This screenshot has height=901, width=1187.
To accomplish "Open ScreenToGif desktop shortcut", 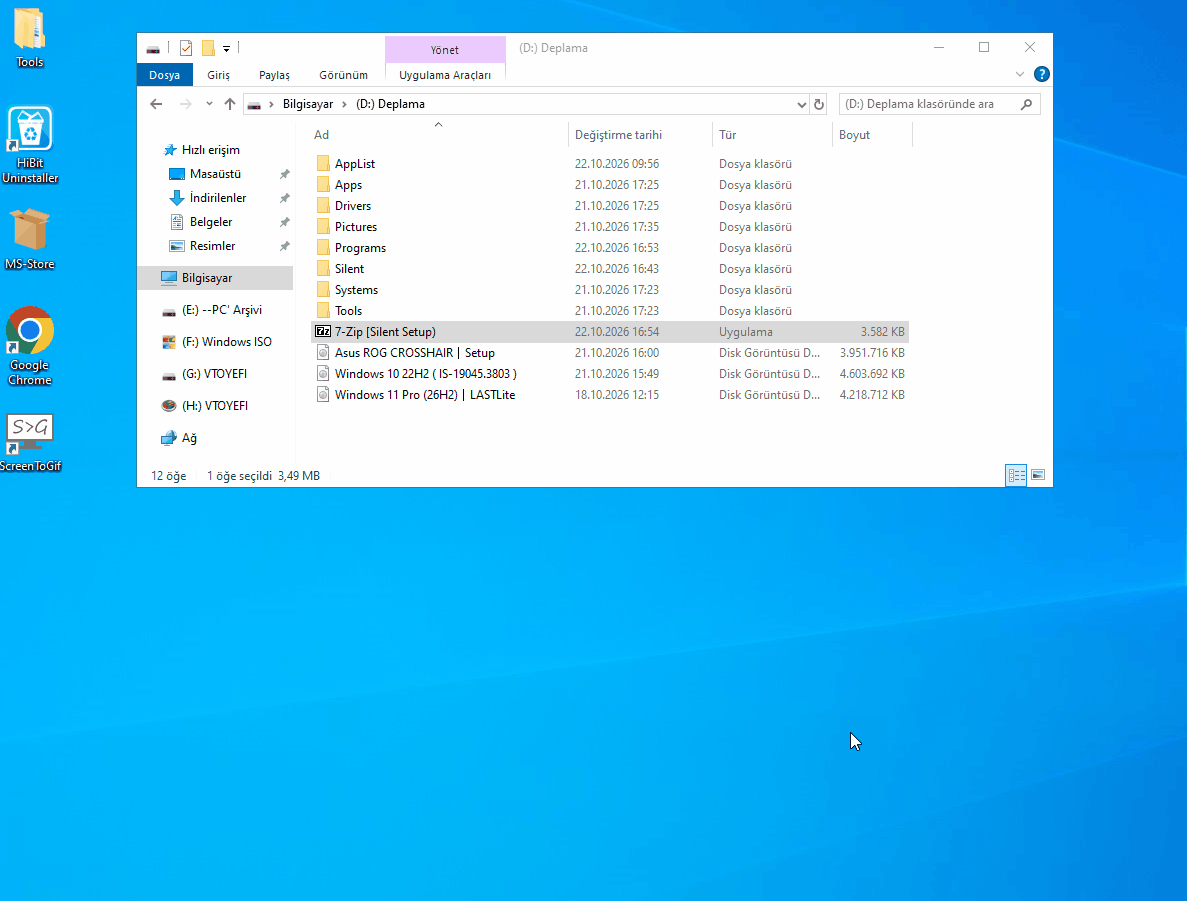I will [30, 443].
